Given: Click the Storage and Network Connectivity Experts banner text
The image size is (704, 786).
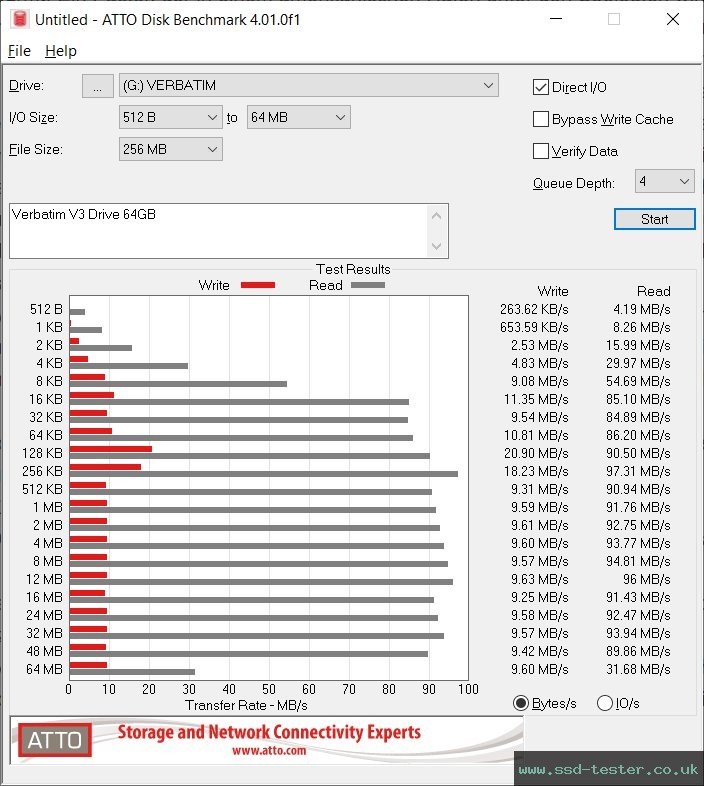Looking at the screenshot, I should 269,732.
